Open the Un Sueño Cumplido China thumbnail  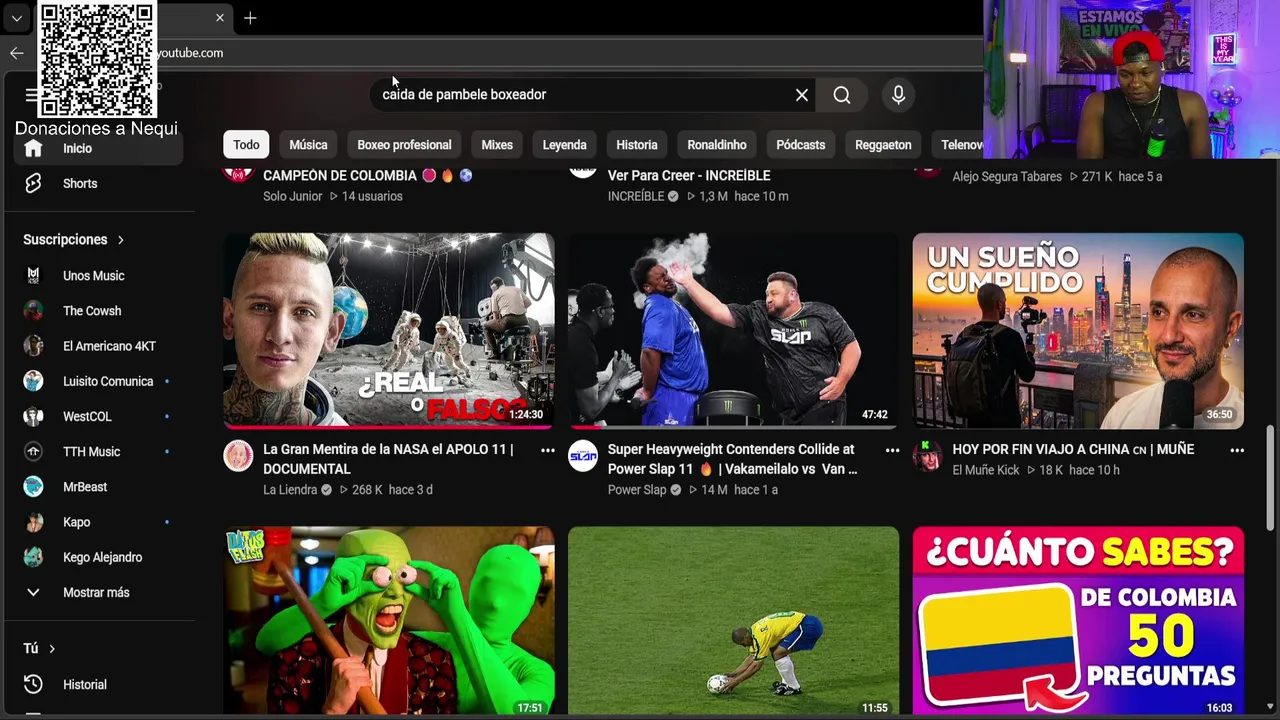click(x=1078, y=331)
